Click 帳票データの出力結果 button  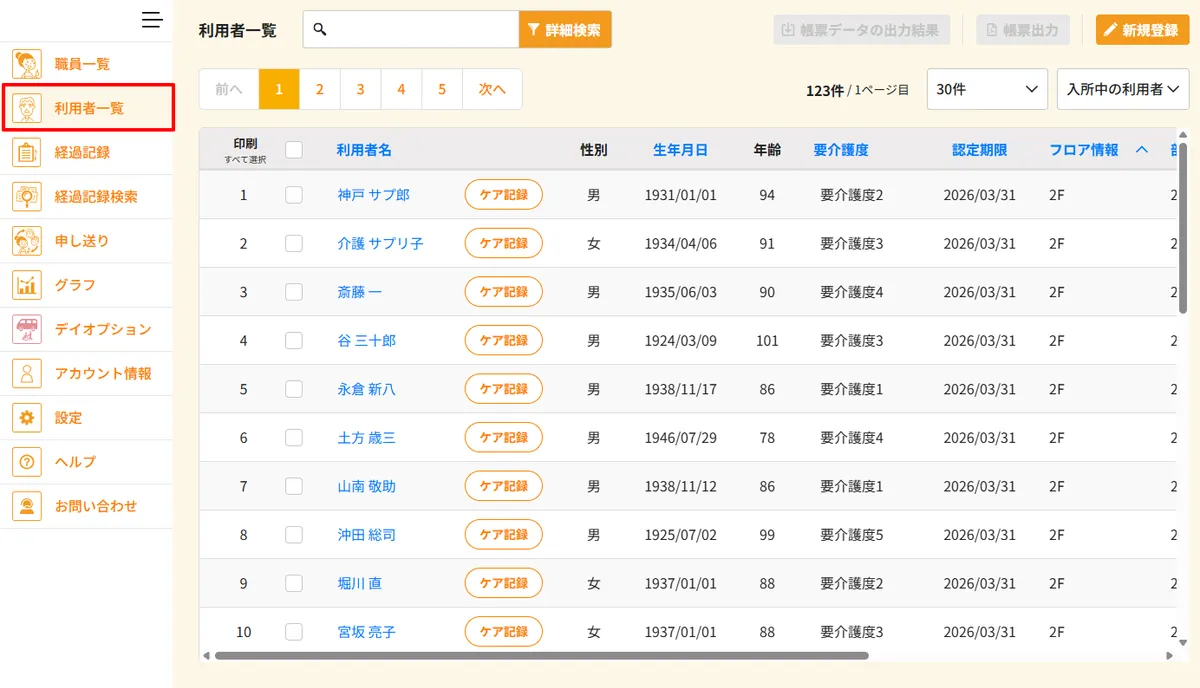[x=862, y=30]
